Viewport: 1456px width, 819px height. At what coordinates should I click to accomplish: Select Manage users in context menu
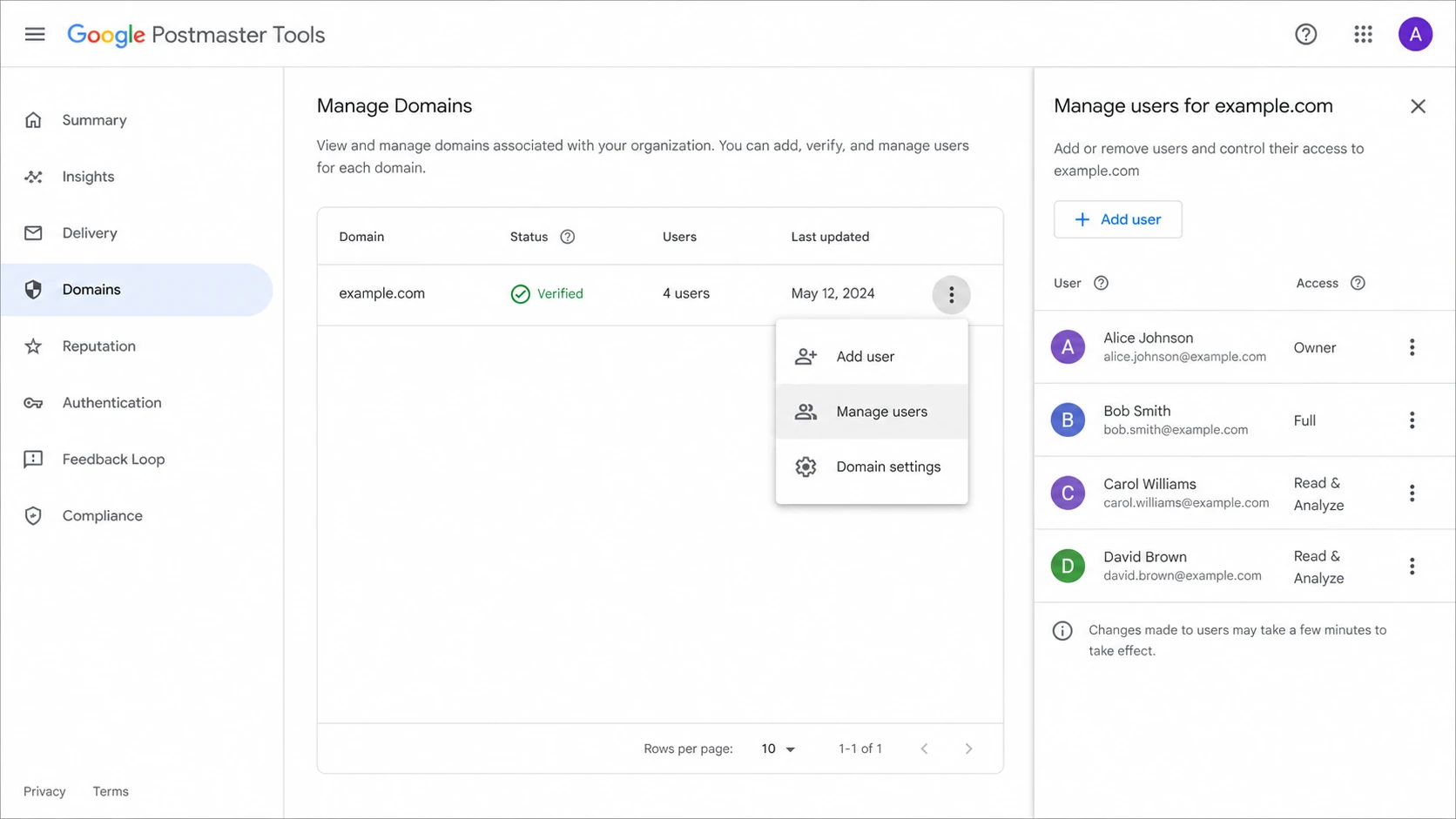point(872,412)
